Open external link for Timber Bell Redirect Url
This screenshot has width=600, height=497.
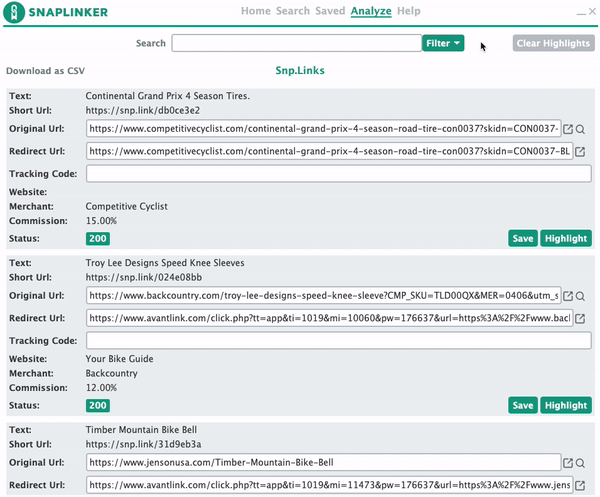coord(580,486)
